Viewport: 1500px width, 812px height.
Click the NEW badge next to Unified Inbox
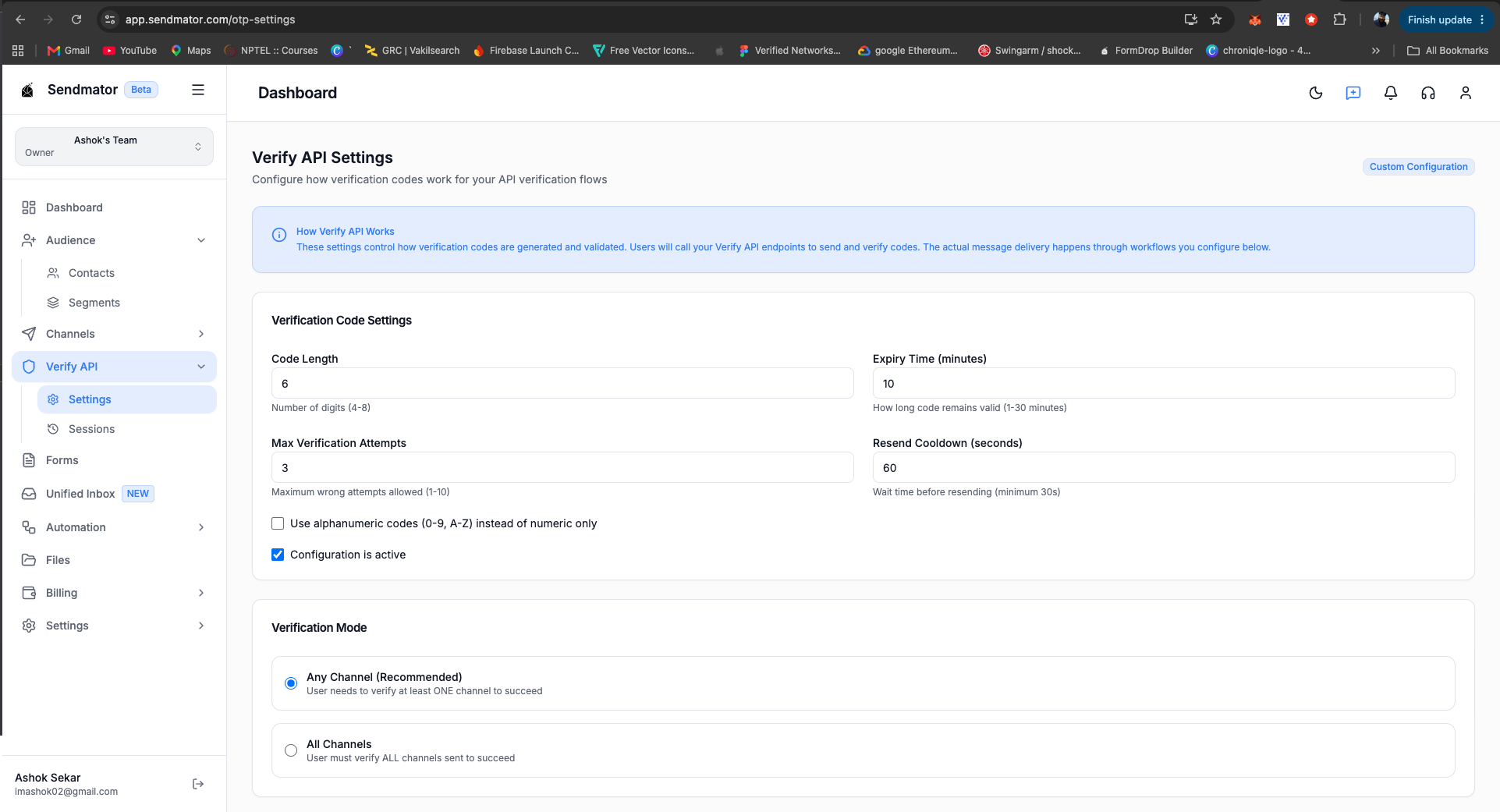click(x=138, y=494)
